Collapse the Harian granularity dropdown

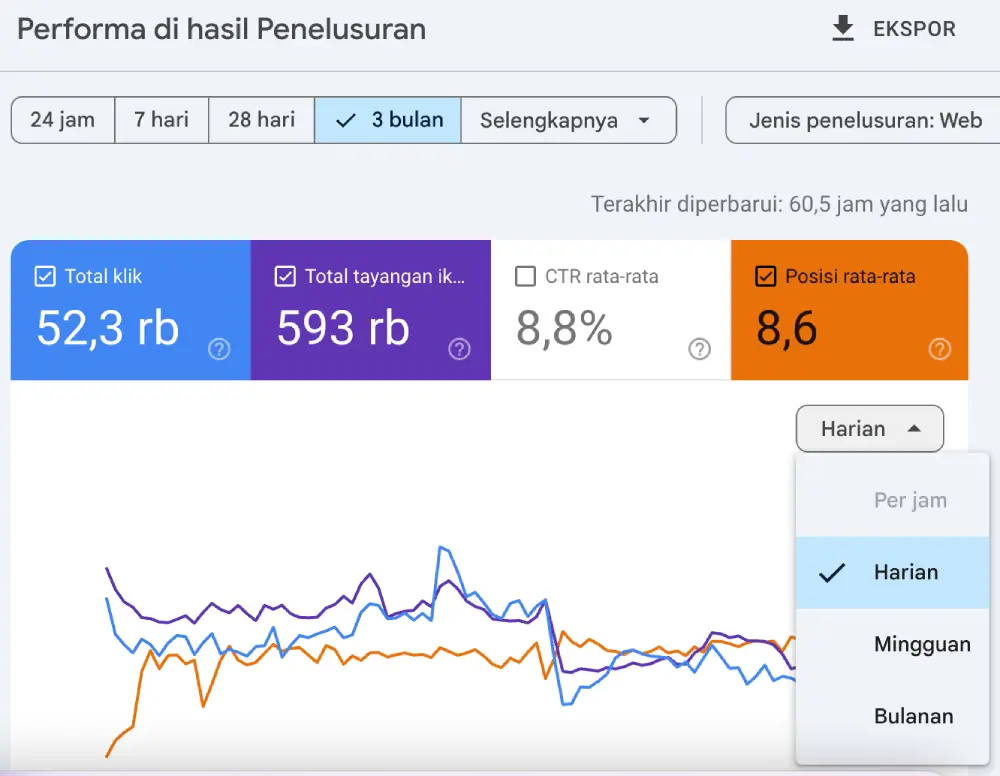click(869, 428)
